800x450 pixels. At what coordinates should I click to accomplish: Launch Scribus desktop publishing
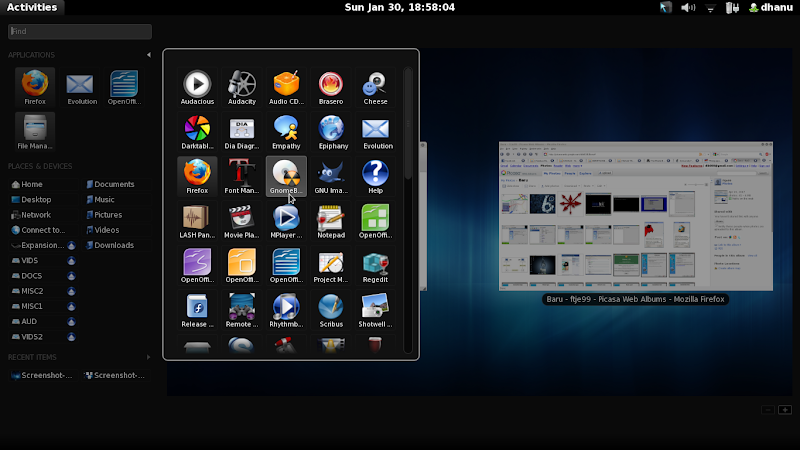pyautogui.click(x=331, y=310)
